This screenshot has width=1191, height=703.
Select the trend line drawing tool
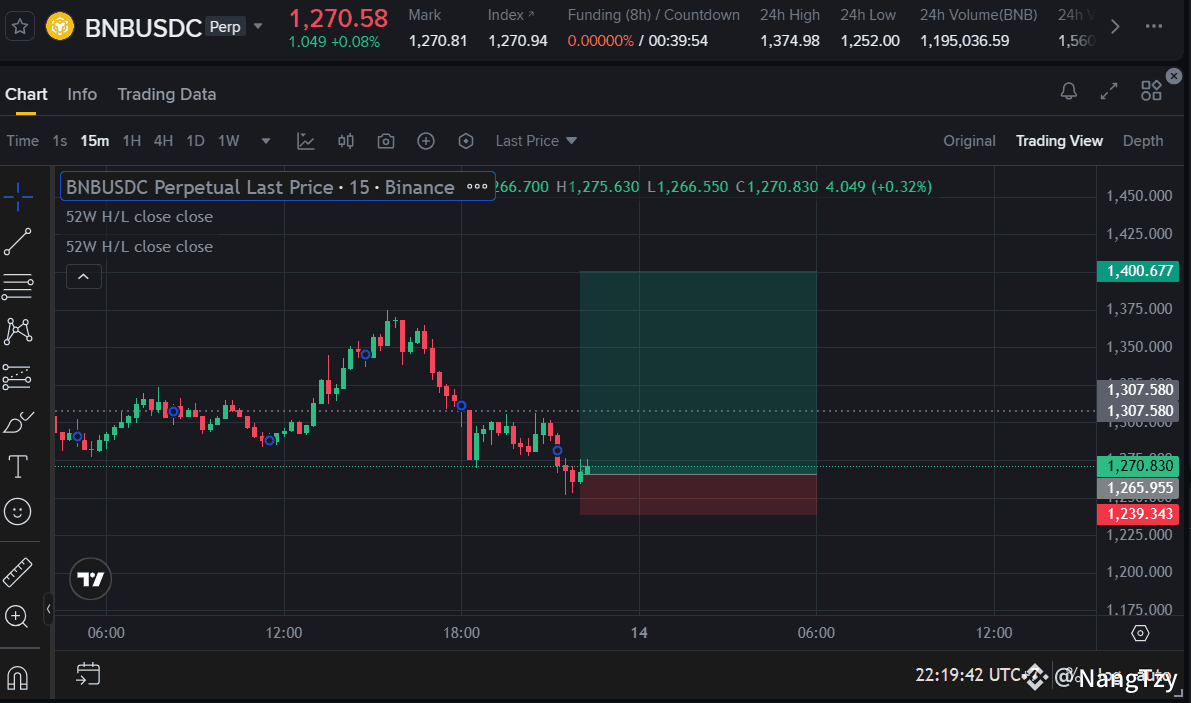point(17,241)
